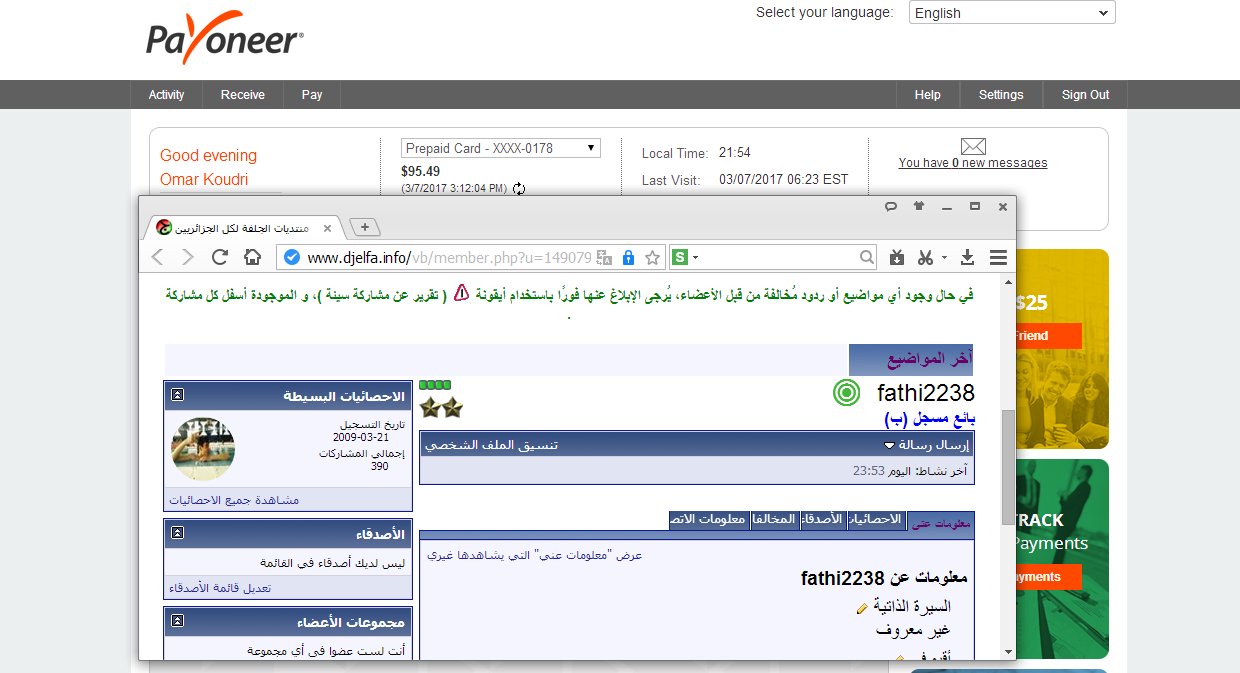This screenshot has width=1240, height=673.
Task: Open 'You have 0 new messages' link
Action: pos(973,163)
